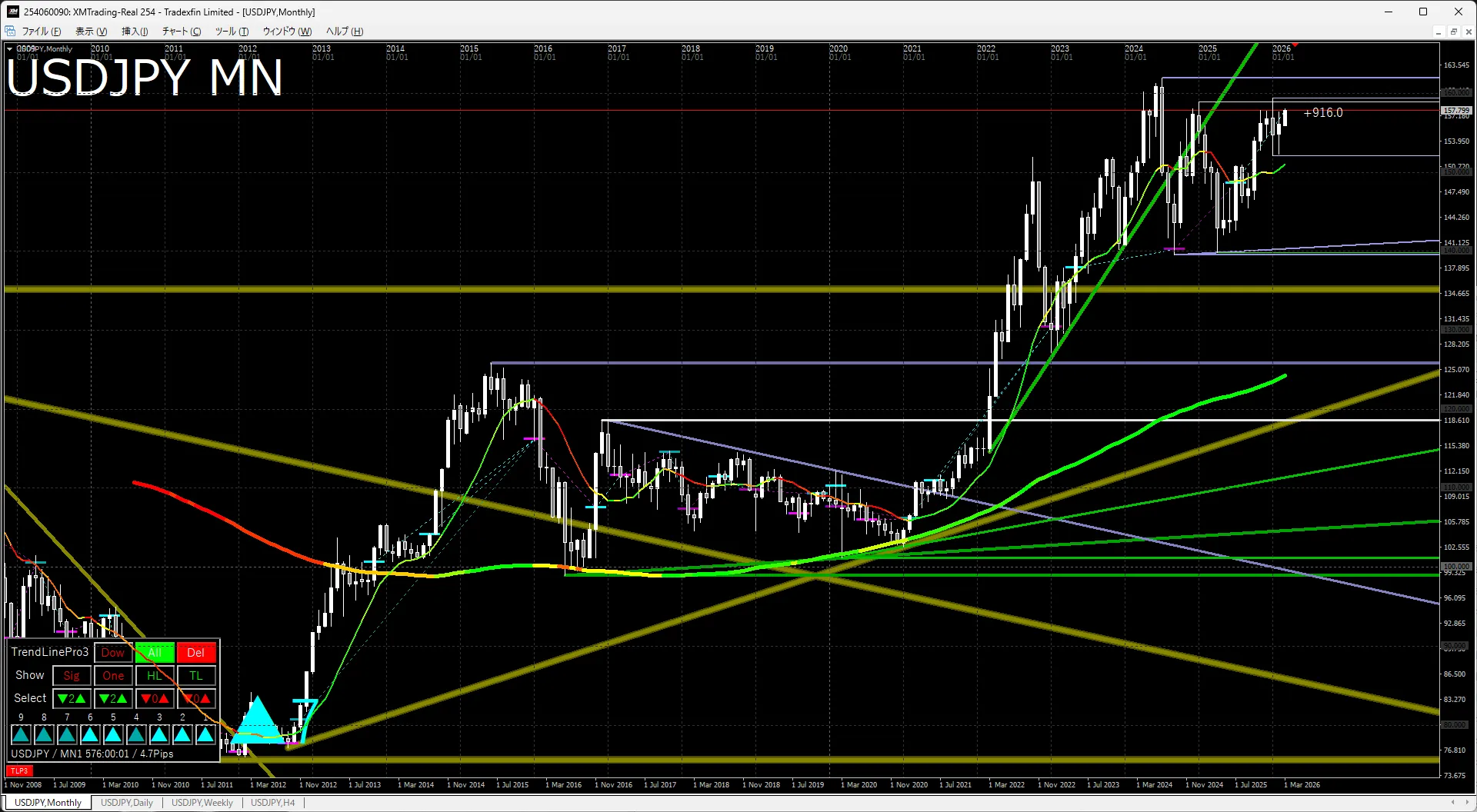Switch to the USDJPY,Monthly chart tab
This screenshot has height=812, width=1477.
(x=48, y=803)
